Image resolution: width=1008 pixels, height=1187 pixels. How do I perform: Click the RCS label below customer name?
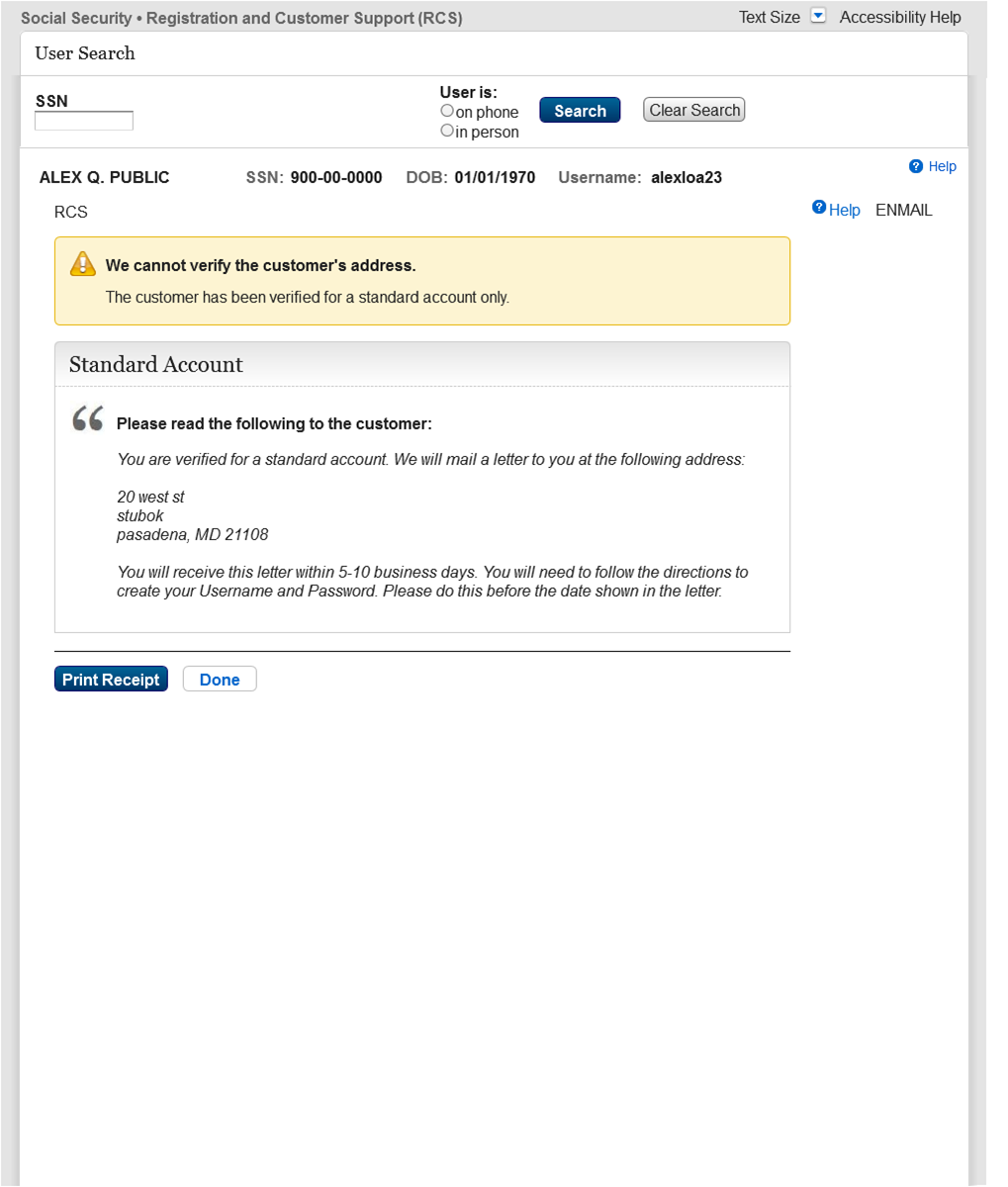tap(71, 212)
